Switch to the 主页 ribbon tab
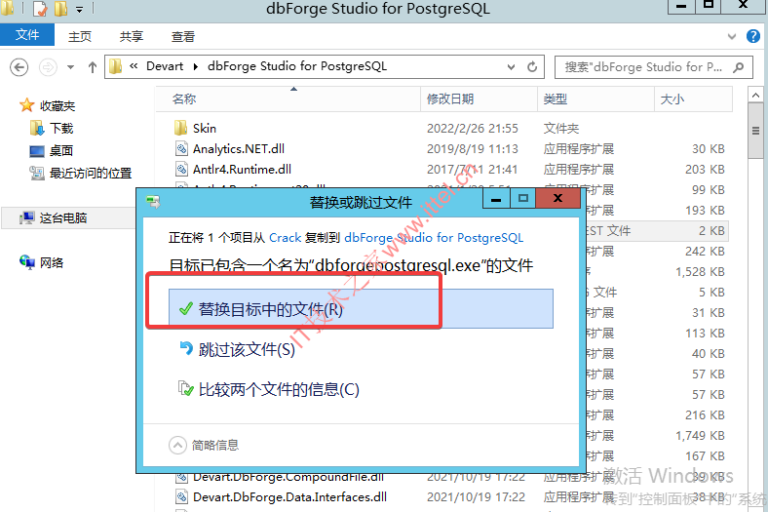 80,36
